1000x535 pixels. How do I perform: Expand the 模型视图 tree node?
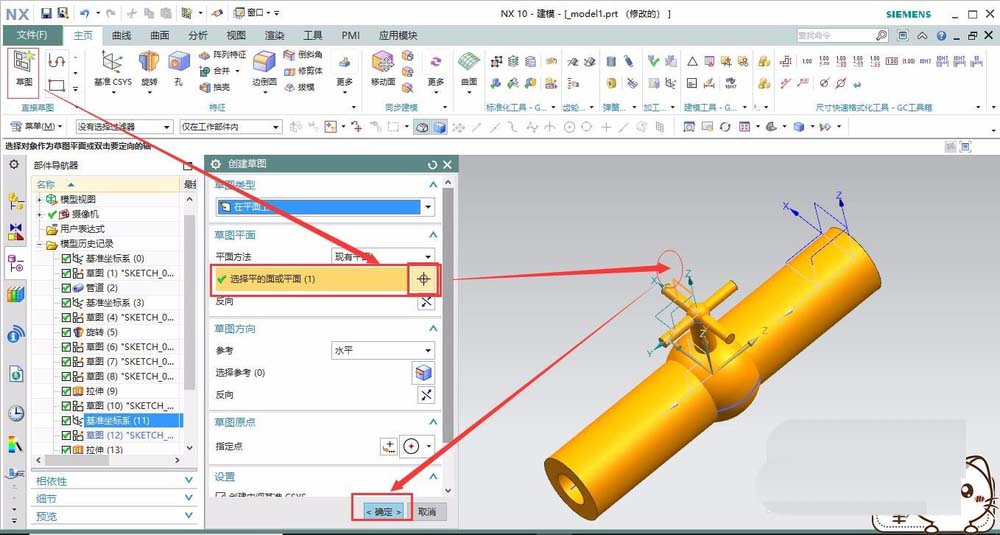click(x=39, y=200)
